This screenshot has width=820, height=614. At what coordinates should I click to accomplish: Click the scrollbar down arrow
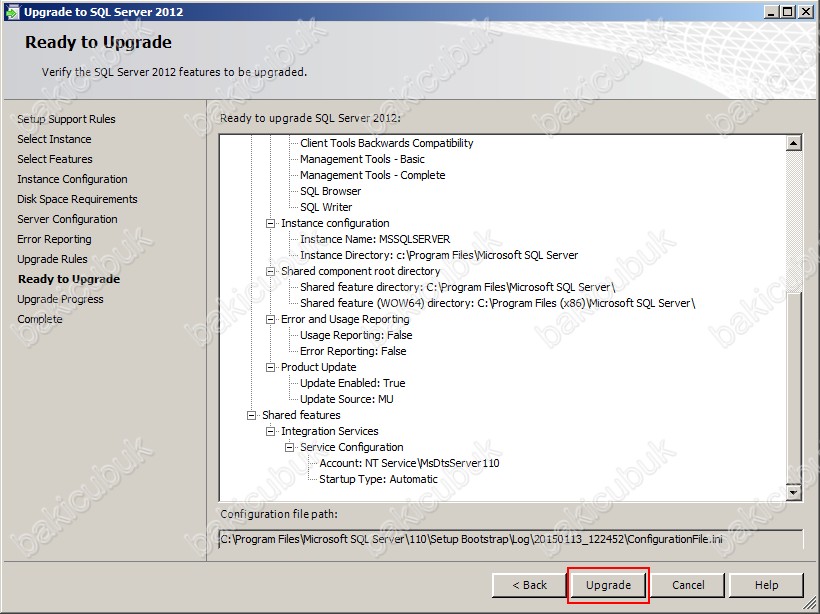[x=794, y=493]
